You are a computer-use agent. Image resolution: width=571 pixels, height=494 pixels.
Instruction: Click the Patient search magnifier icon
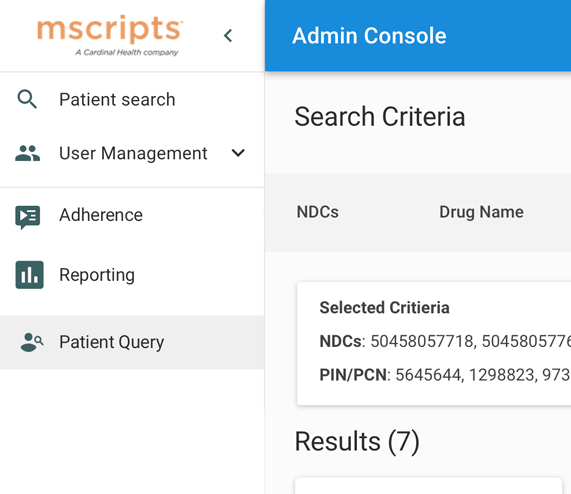(x=27, y=99)
